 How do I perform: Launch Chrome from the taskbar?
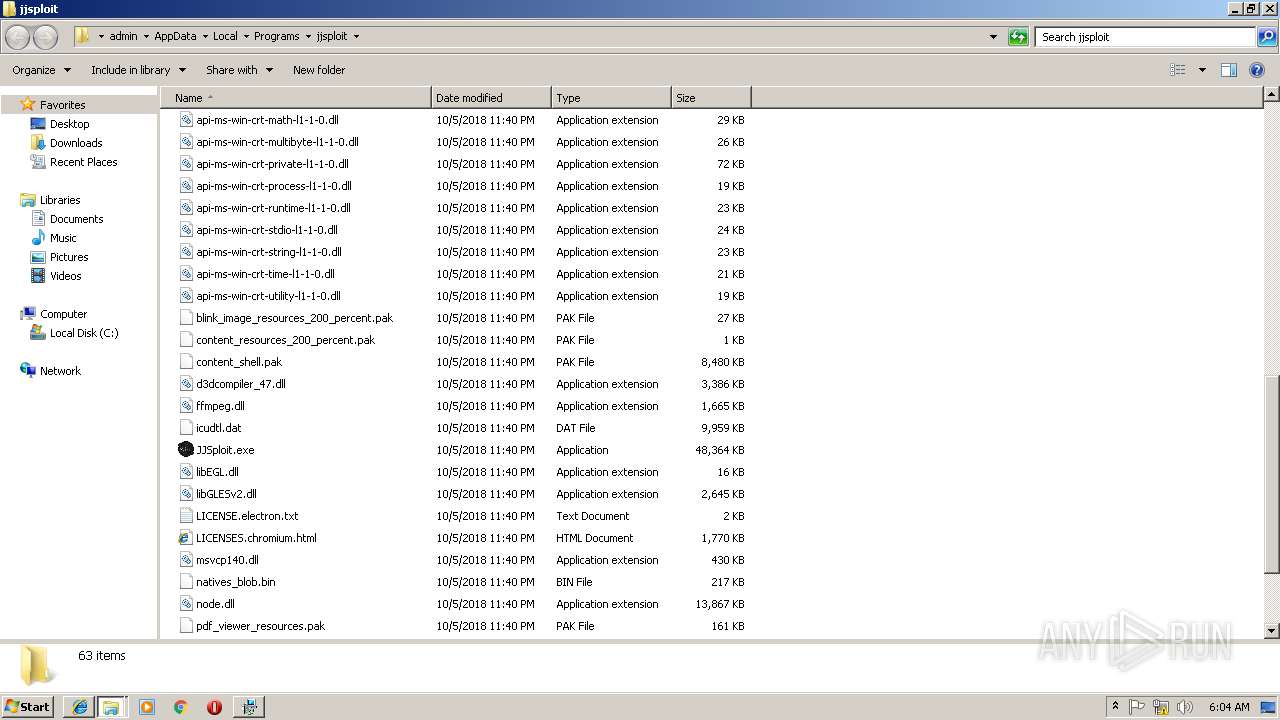pos(181,706)
